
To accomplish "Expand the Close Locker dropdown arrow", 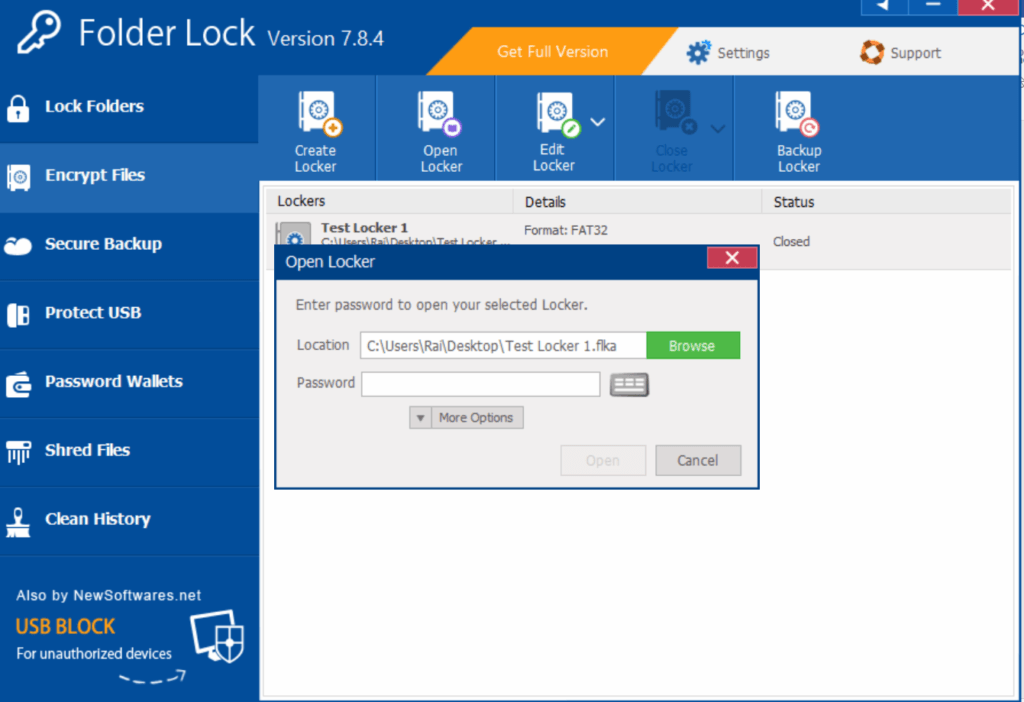I will click(718, 129).
